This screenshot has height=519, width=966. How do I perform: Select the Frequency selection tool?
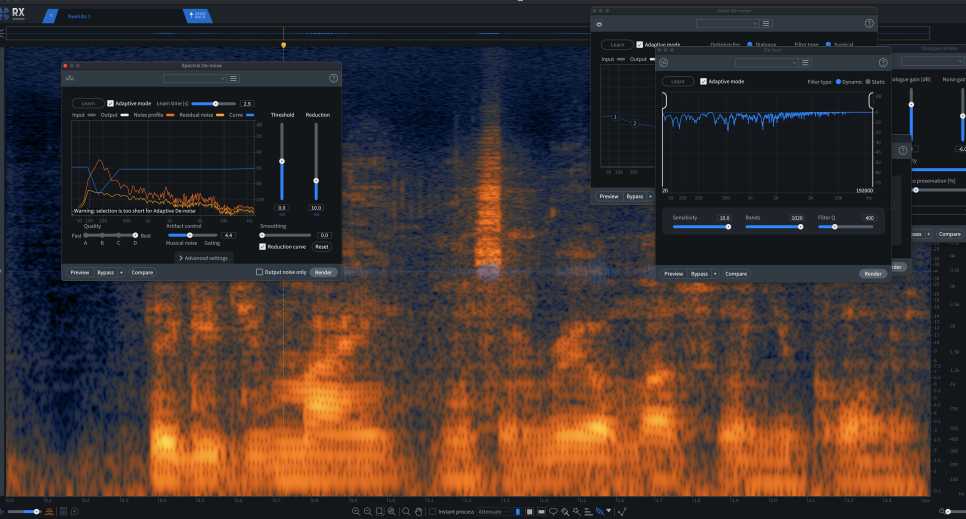pyautogui.click(x=542, y=512)
